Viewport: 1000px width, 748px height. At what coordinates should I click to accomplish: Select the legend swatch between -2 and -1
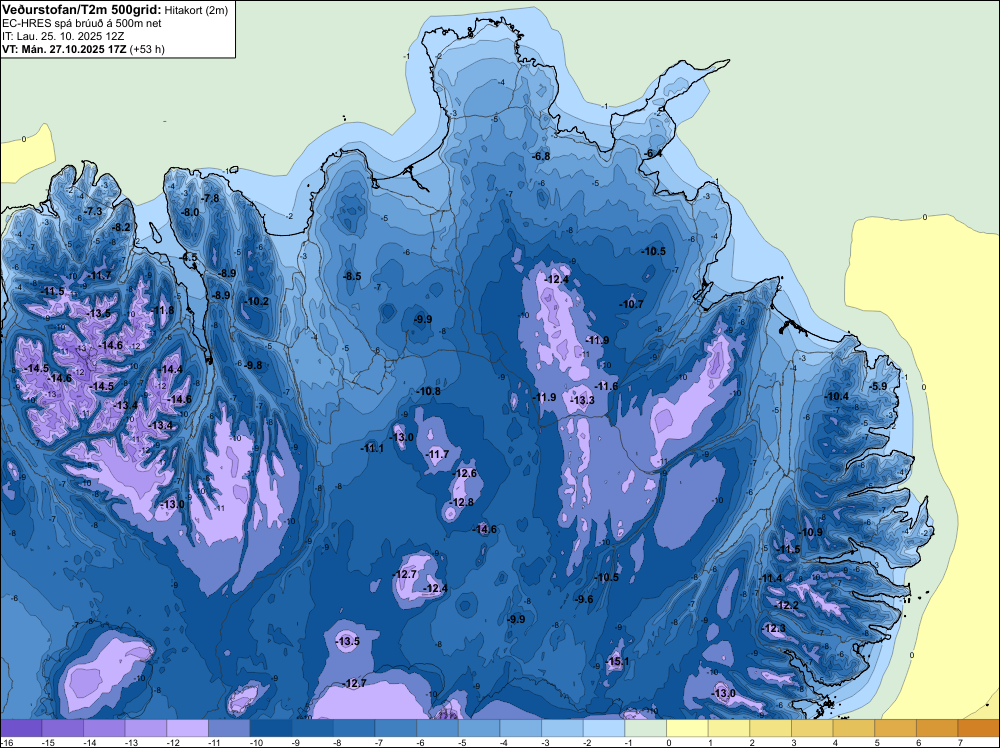pyautogui.click(x=603, y=728)
